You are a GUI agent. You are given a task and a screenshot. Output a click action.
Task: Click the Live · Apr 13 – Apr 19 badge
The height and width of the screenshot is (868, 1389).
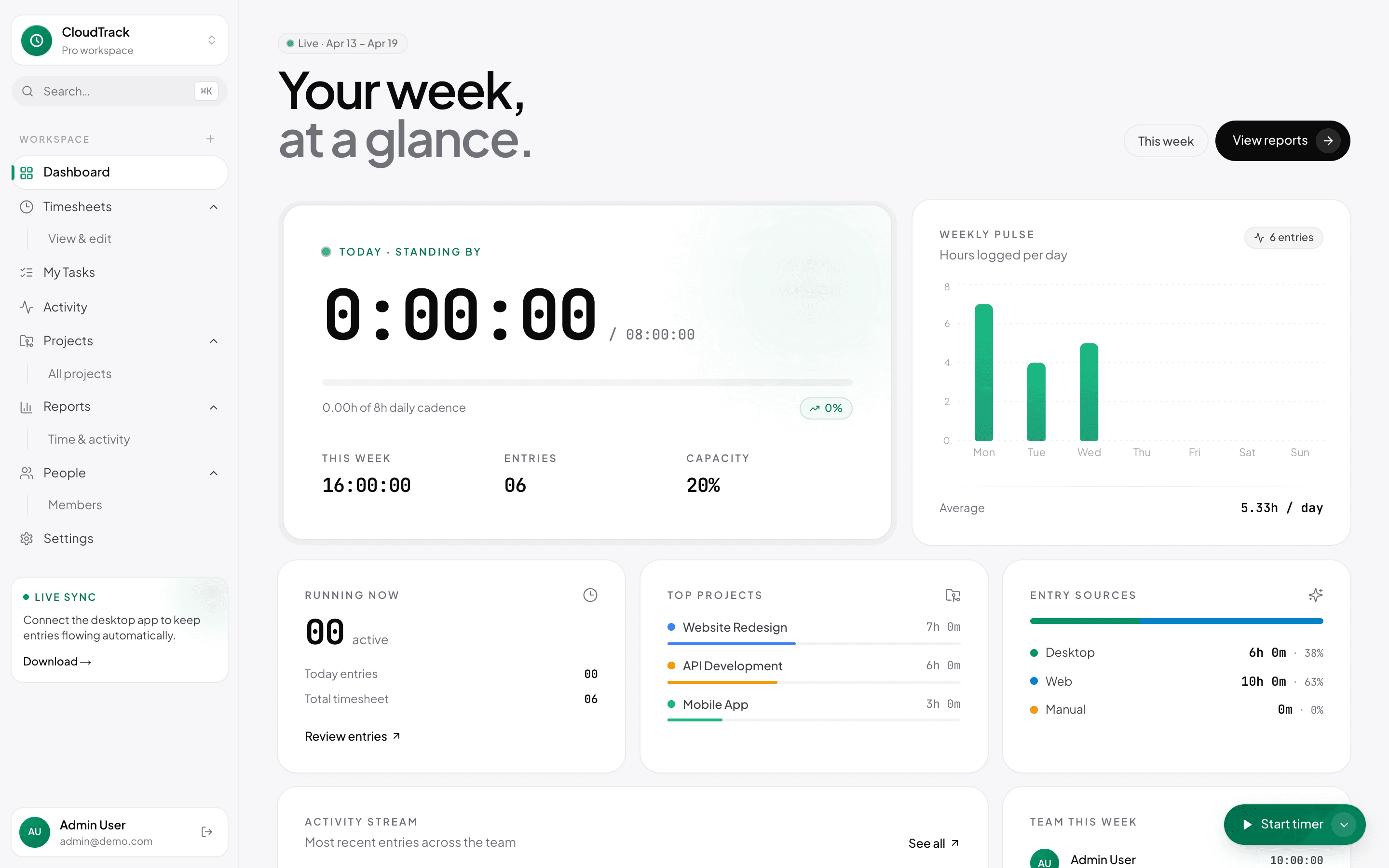342,43
